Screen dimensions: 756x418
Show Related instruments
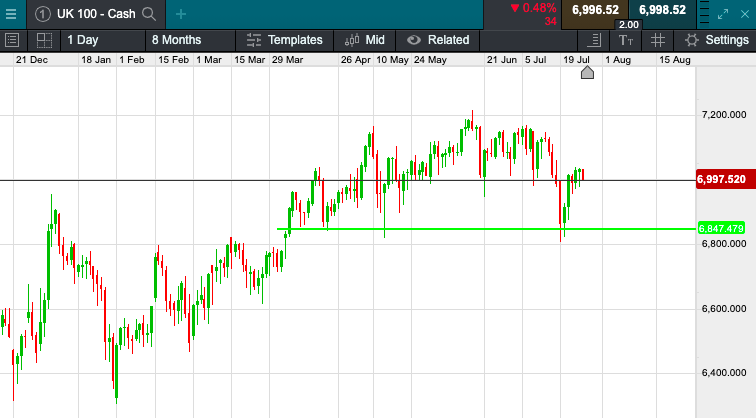[x=438, y=40]
